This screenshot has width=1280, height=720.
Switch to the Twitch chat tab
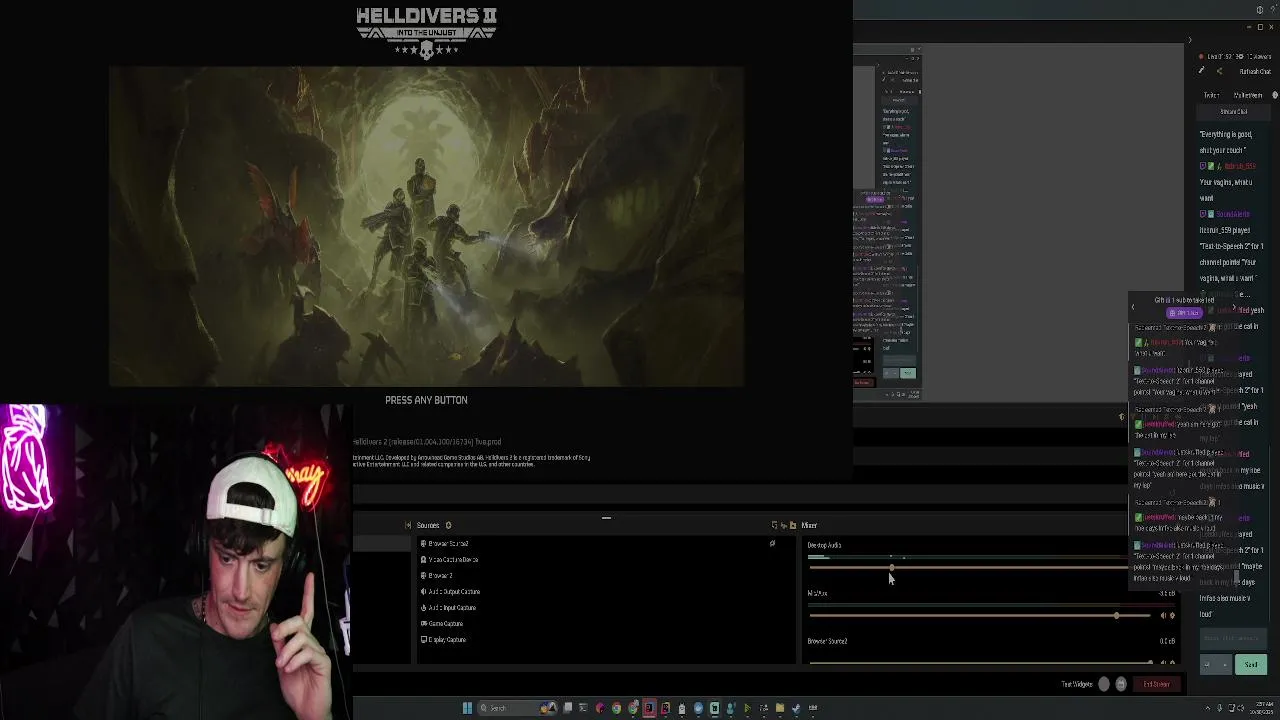[x=1212, y=95]
